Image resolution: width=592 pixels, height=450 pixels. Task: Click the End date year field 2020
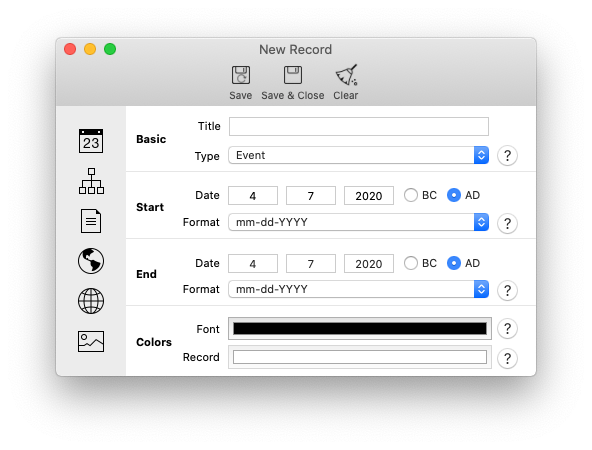point(369,264)
